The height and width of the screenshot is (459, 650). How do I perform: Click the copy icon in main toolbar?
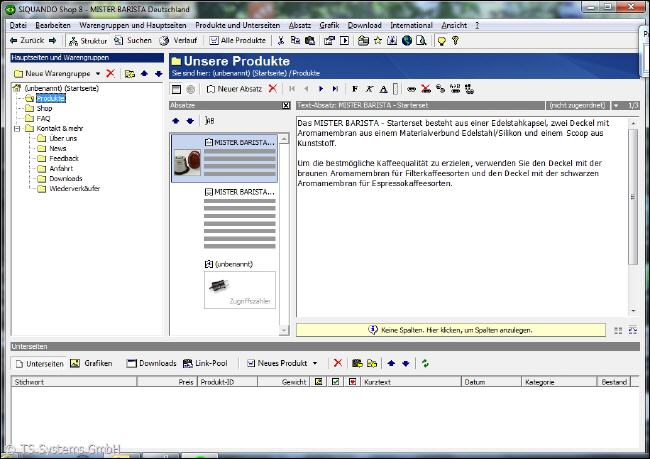[295, 41]
